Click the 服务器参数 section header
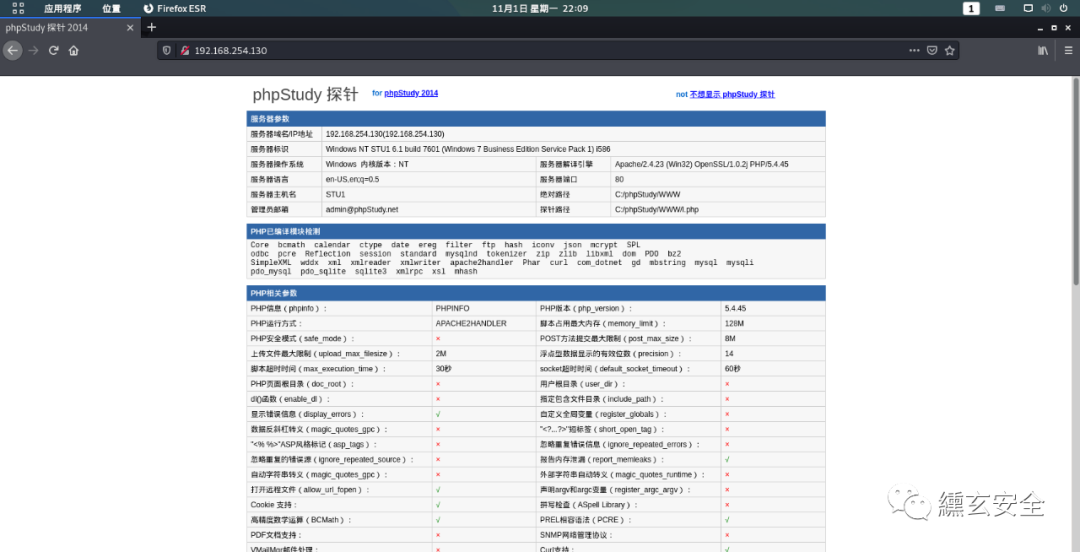The image size is (1080, 552). (x=536, y=119)
